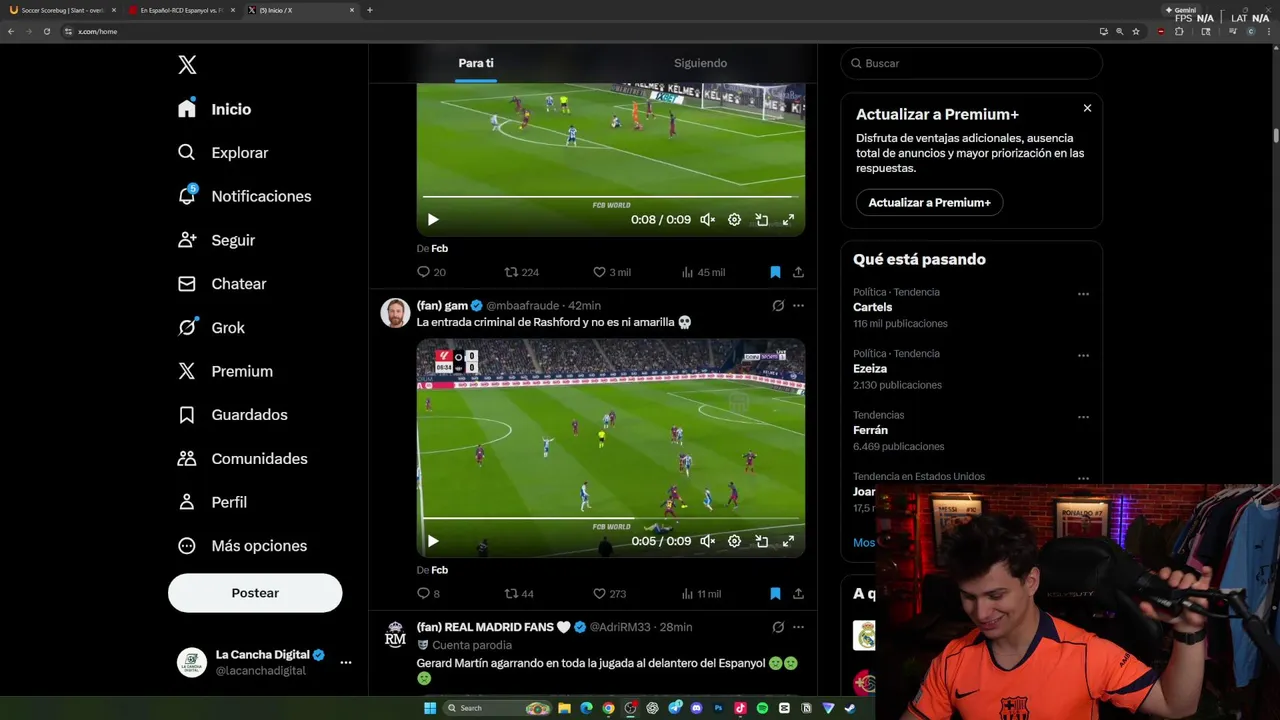This screenshot has height=720, width=1280.
Task: Seek the Rashford video progress bar
Action: click(610, 518)
